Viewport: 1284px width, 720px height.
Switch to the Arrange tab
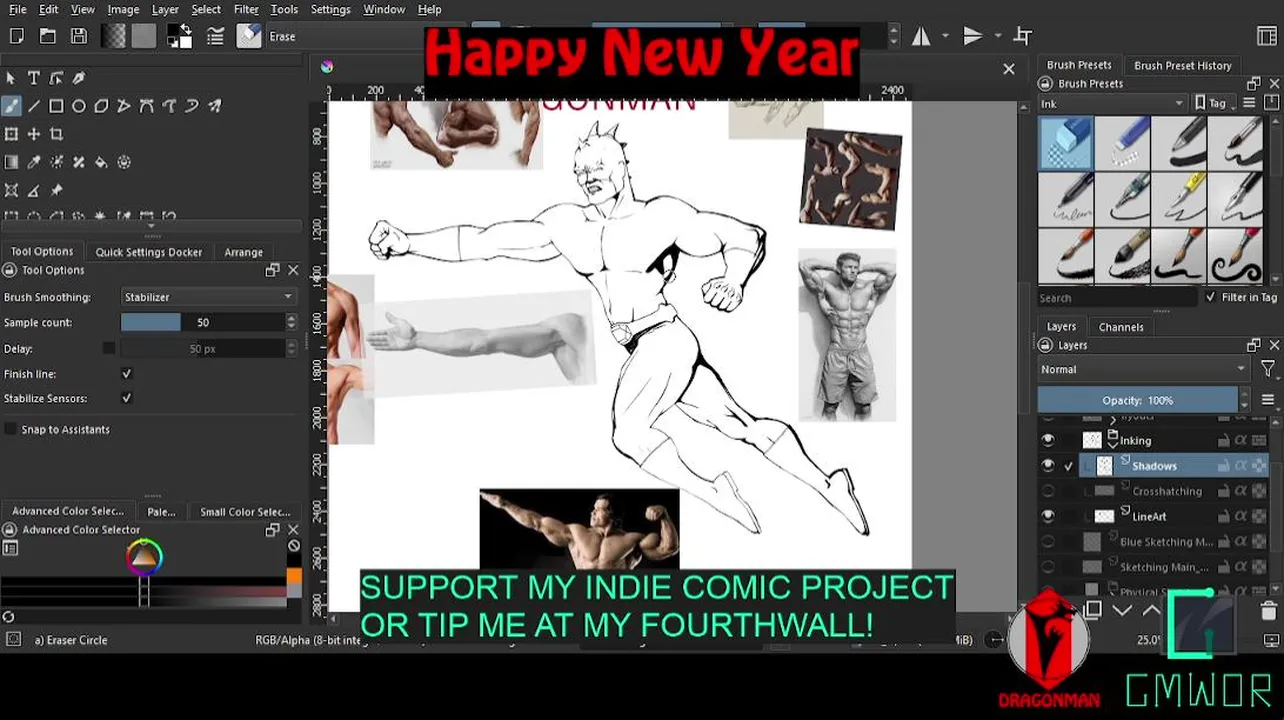click(243, 252)
